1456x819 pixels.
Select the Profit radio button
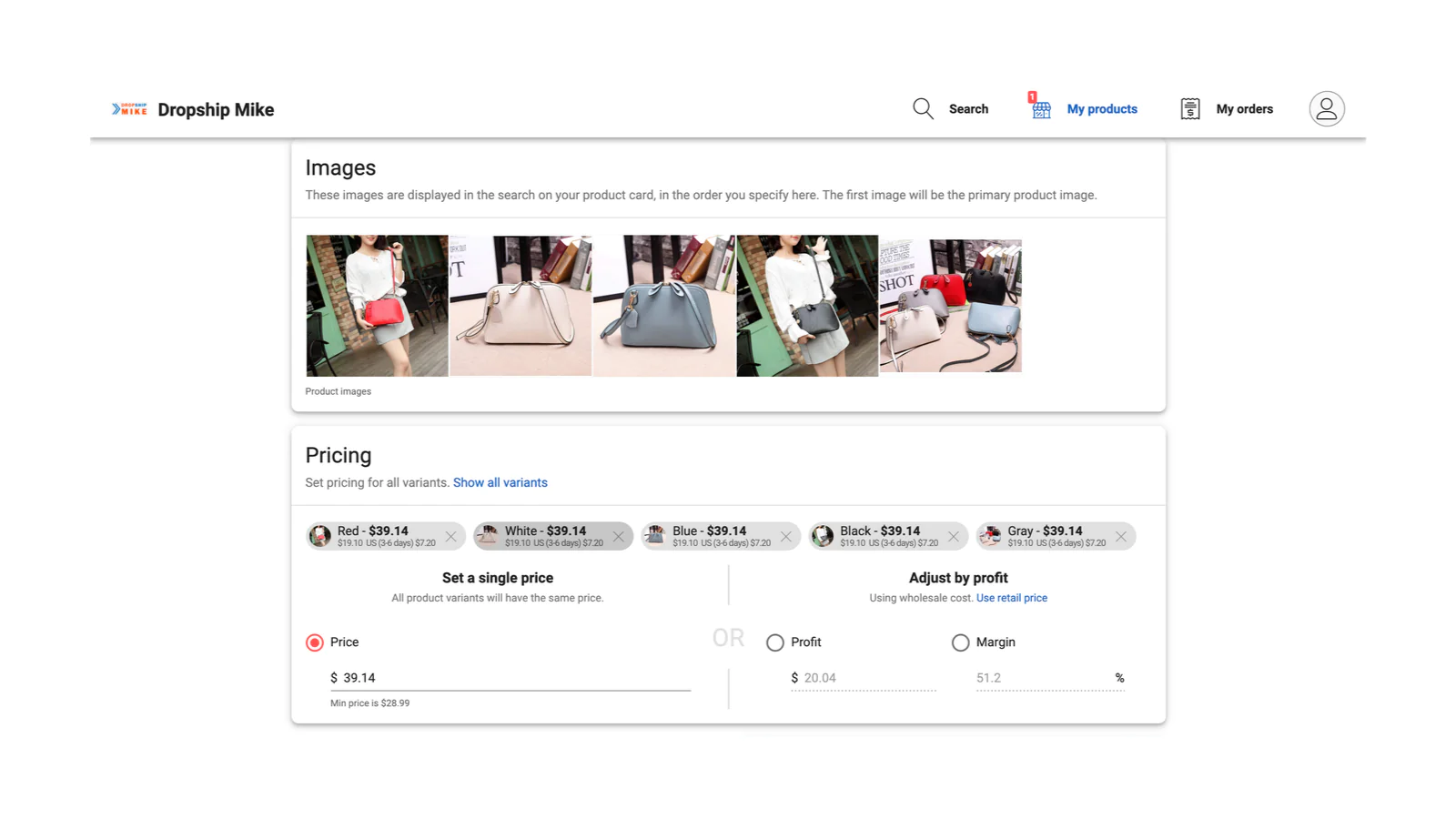pyautogui.click(x=775, y=642)
